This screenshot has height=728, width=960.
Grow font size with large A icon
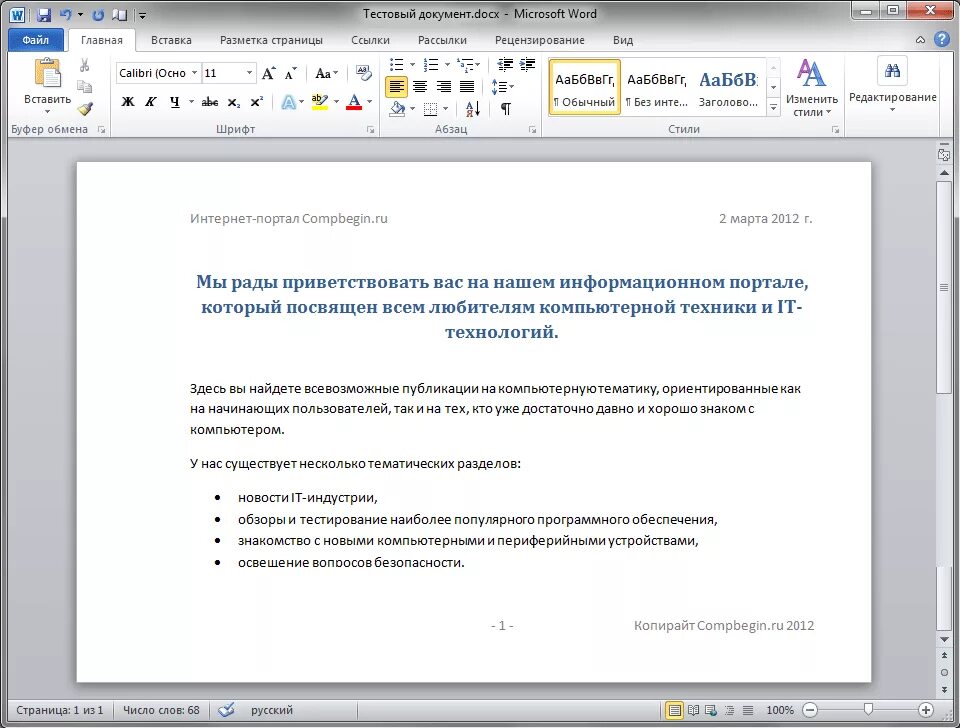pyautogui.click(x=268, y=73)
